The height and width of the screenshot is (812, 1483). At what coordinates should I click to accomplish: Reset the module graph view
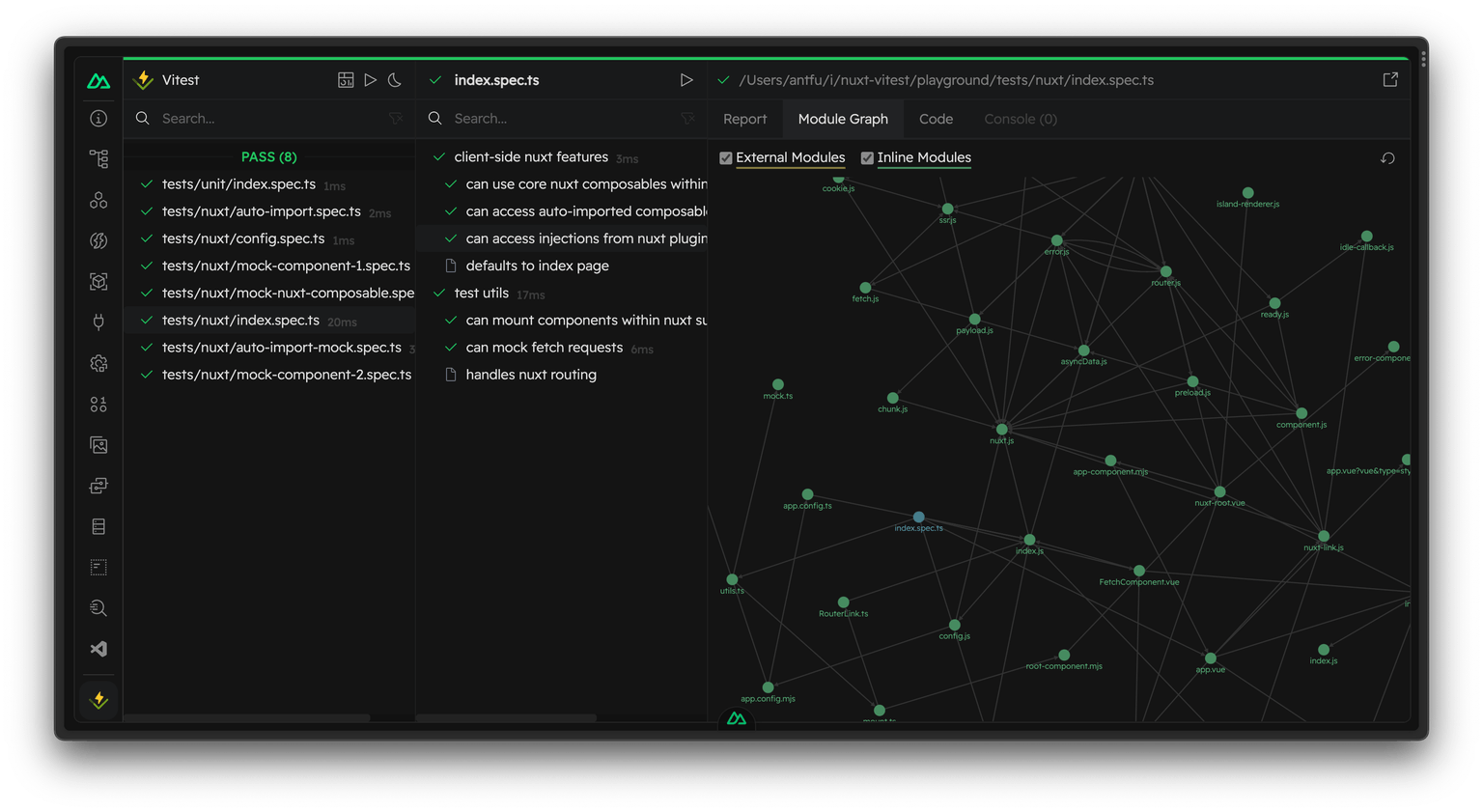pyautogui.click(x=1387, y=158)
